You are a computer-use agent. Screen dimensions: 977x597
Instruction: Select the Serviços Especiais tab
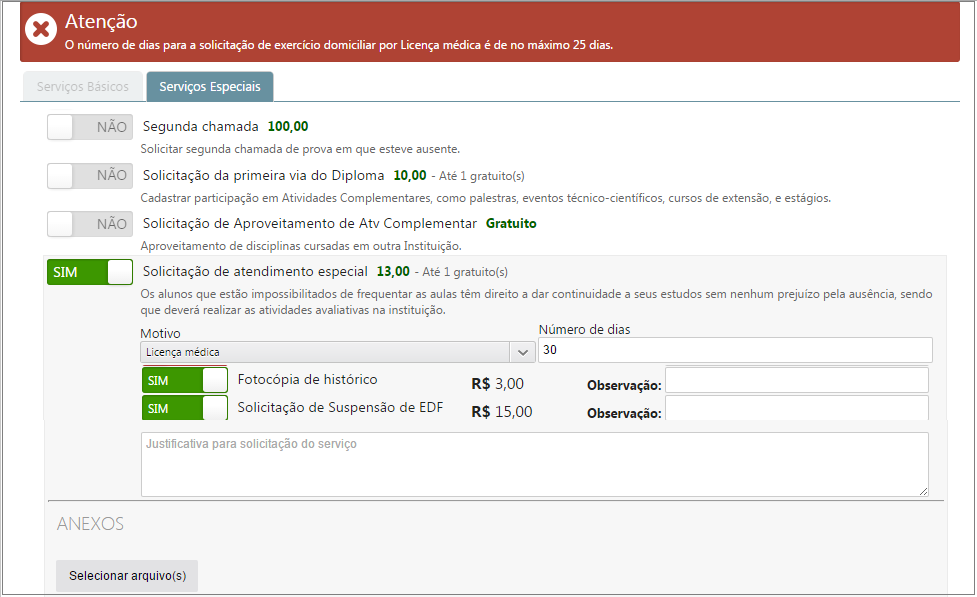click(209, 86)
